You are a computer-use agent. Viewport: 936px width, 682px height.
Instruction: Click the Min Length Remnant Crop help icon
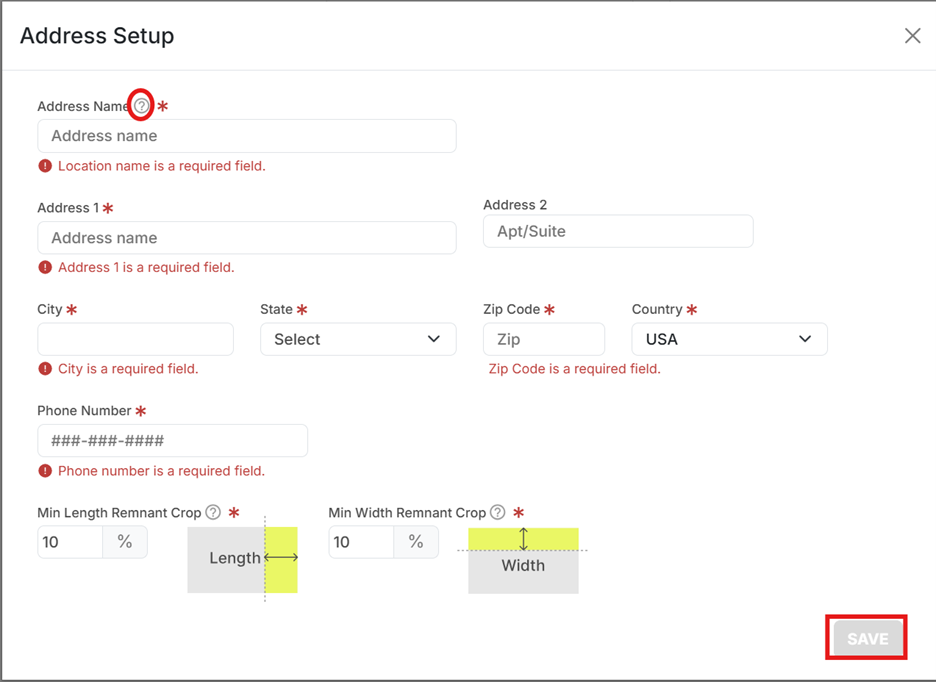click(x=213, y=512)
